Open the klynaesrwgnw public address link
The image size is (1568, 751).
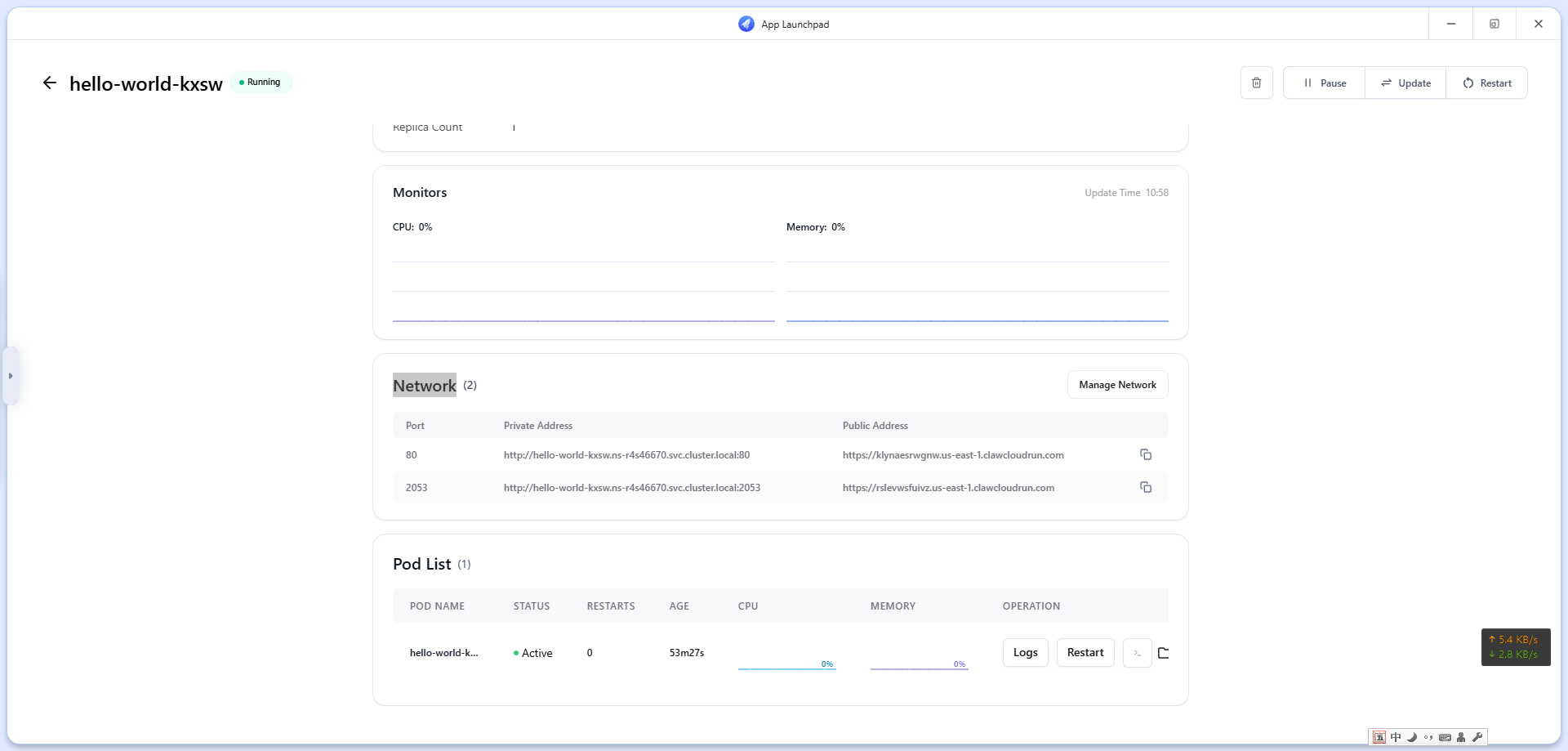coord(953,455)
